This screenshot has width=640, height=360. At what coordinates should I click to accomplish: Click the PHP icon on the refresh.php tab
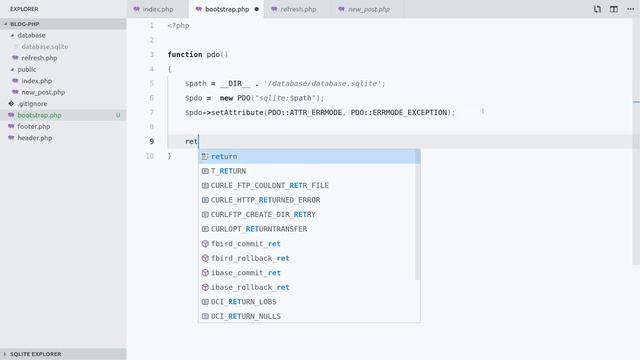click(x=274, y=9)
